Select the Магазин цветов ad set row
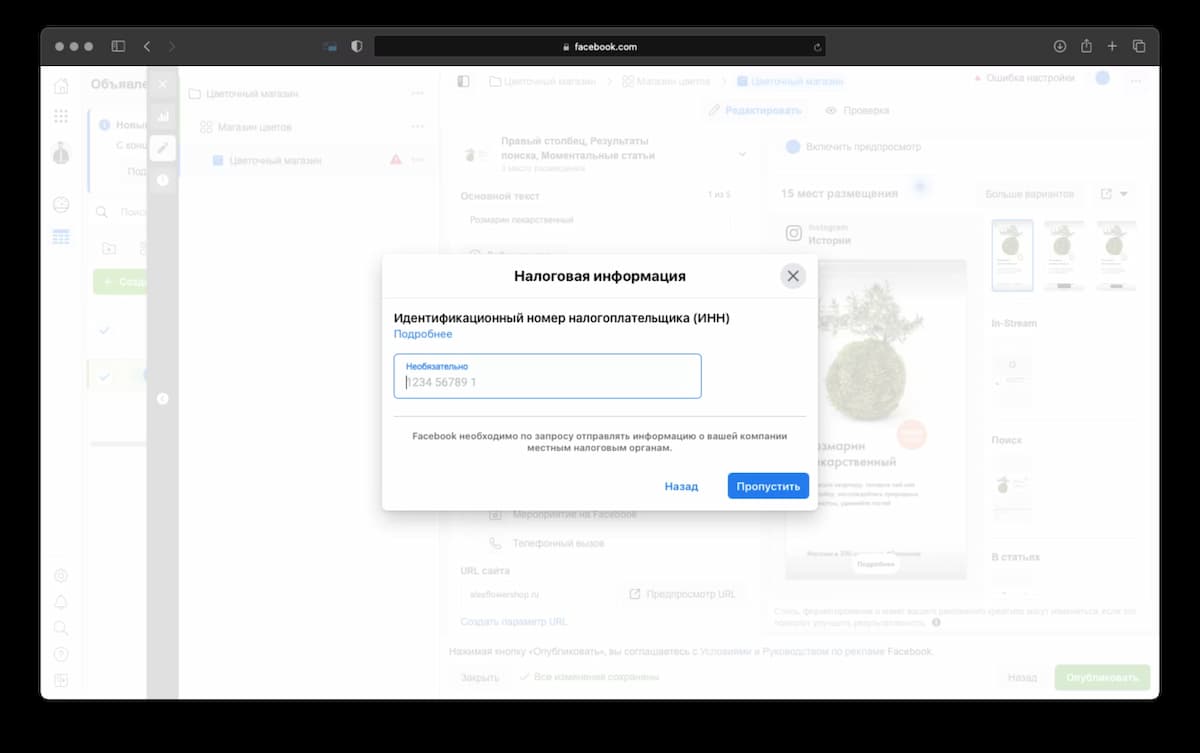1200x753 pixels. point(308,127)
